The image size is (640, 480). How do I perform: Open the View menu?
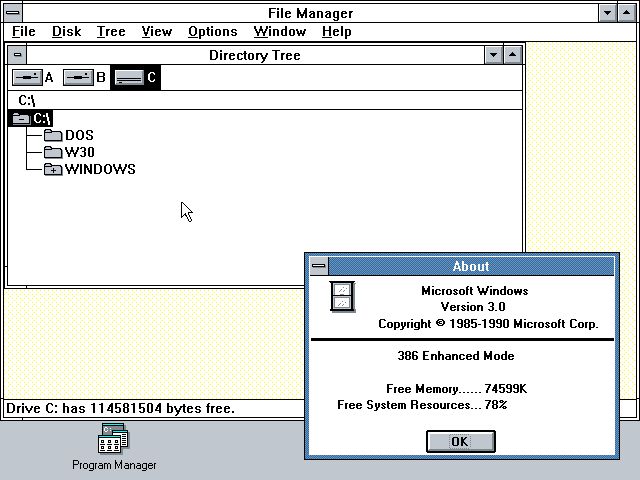pyautogui.click(x=156, y=32)
